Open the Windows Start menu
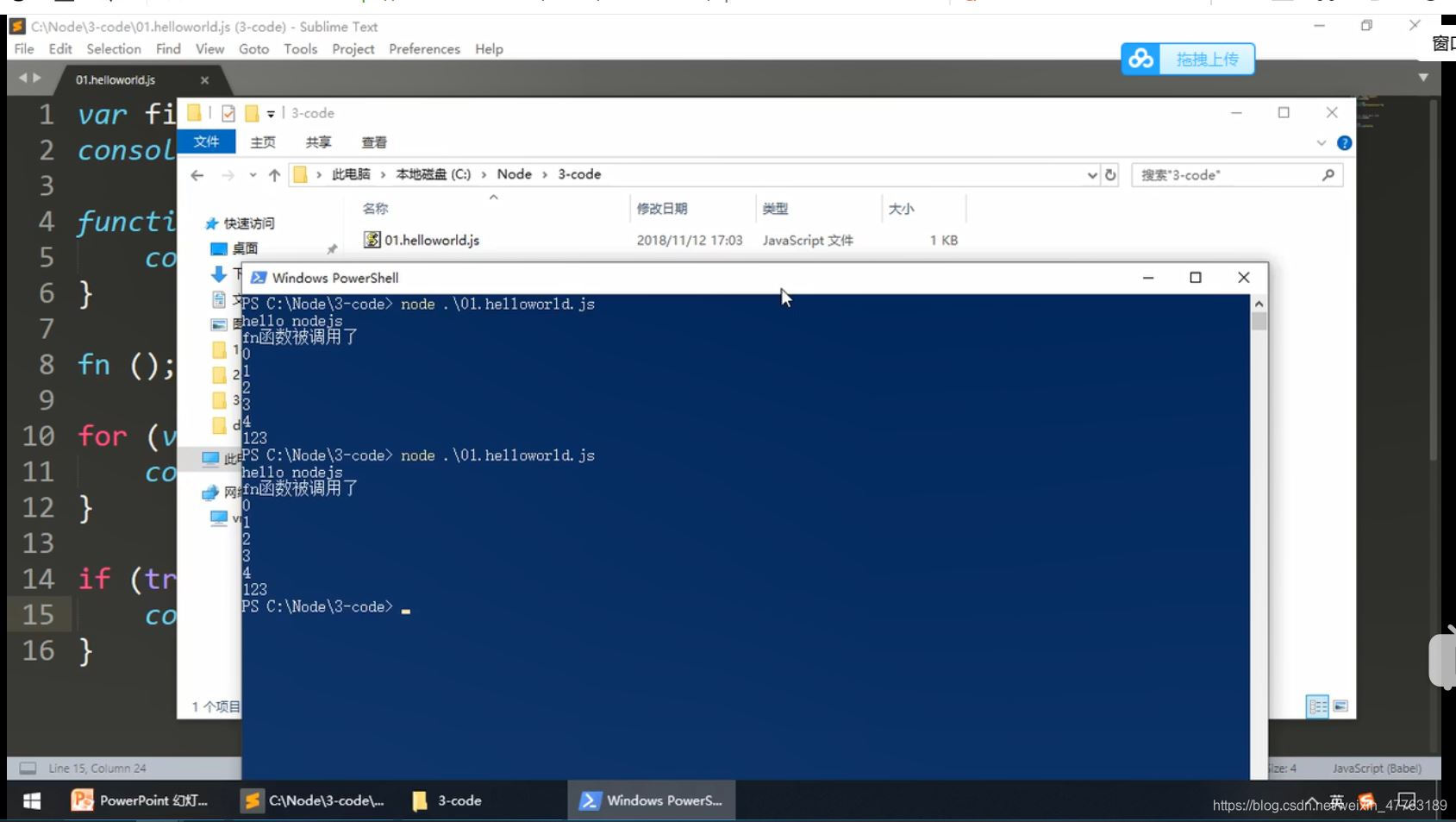This screenshot has width=1456, height=822. (x=31, y=801)
